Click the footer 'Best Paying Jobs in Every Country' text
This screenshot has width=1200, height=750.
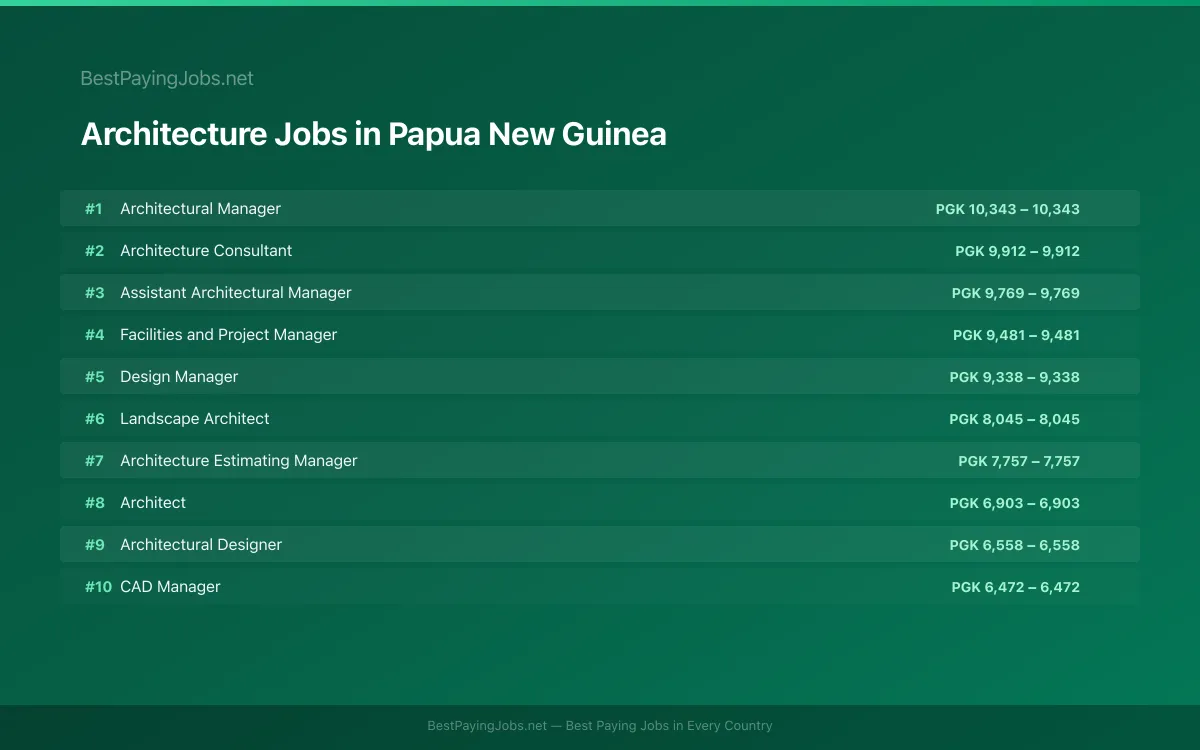point(669,726)
